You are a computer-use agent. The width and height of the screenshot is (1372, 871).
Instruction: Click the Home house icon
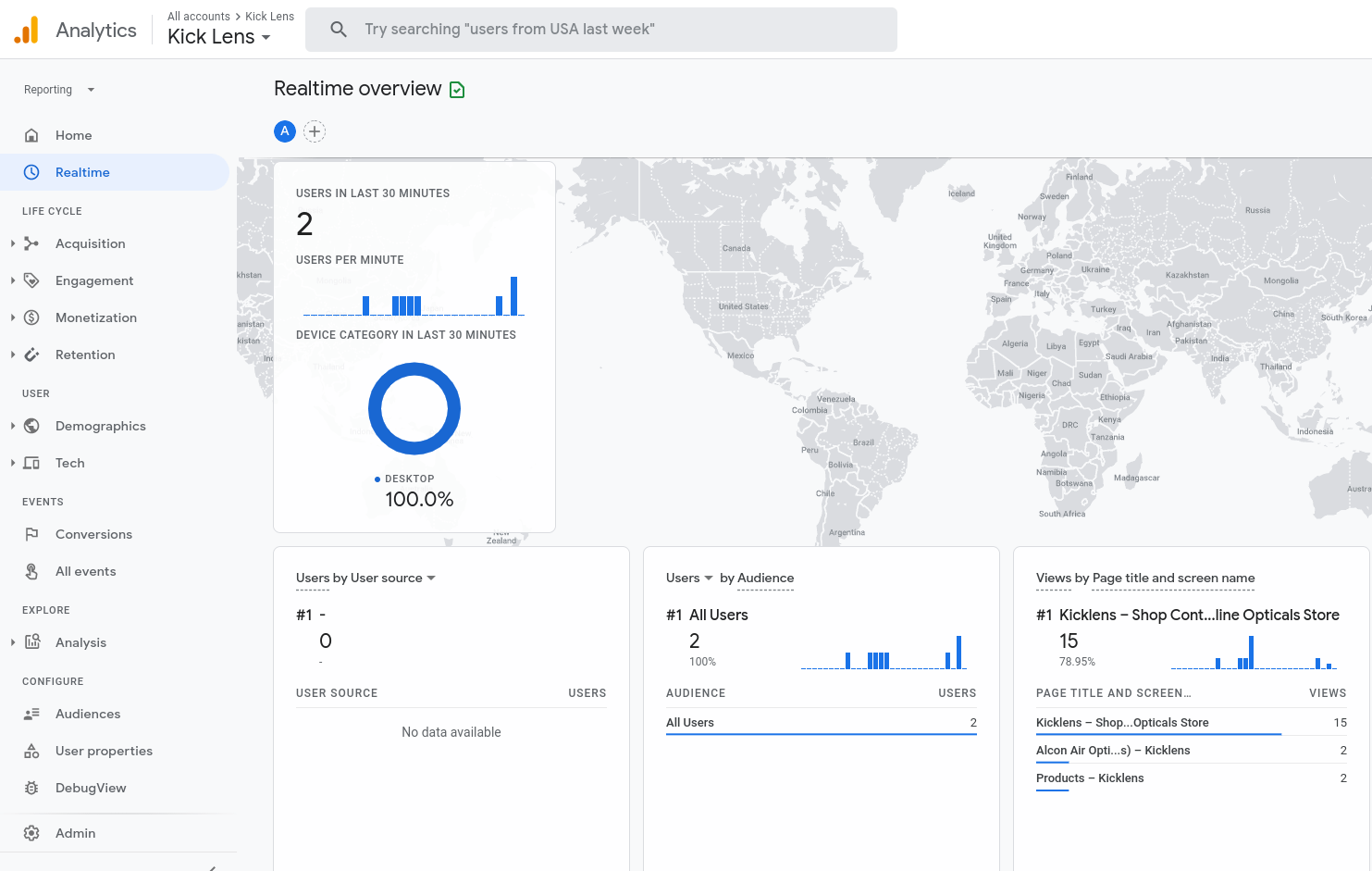pos(31,135)
